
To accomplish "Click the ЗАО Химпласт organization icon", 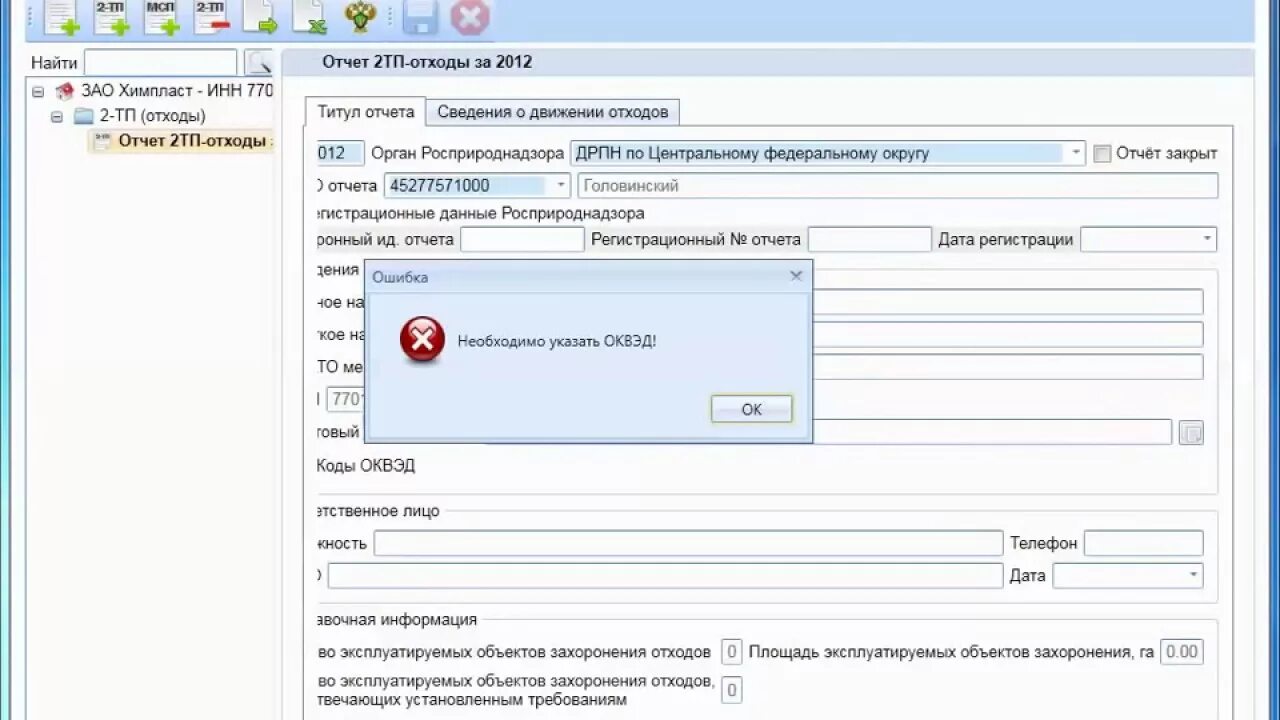I will pos(65,91).
